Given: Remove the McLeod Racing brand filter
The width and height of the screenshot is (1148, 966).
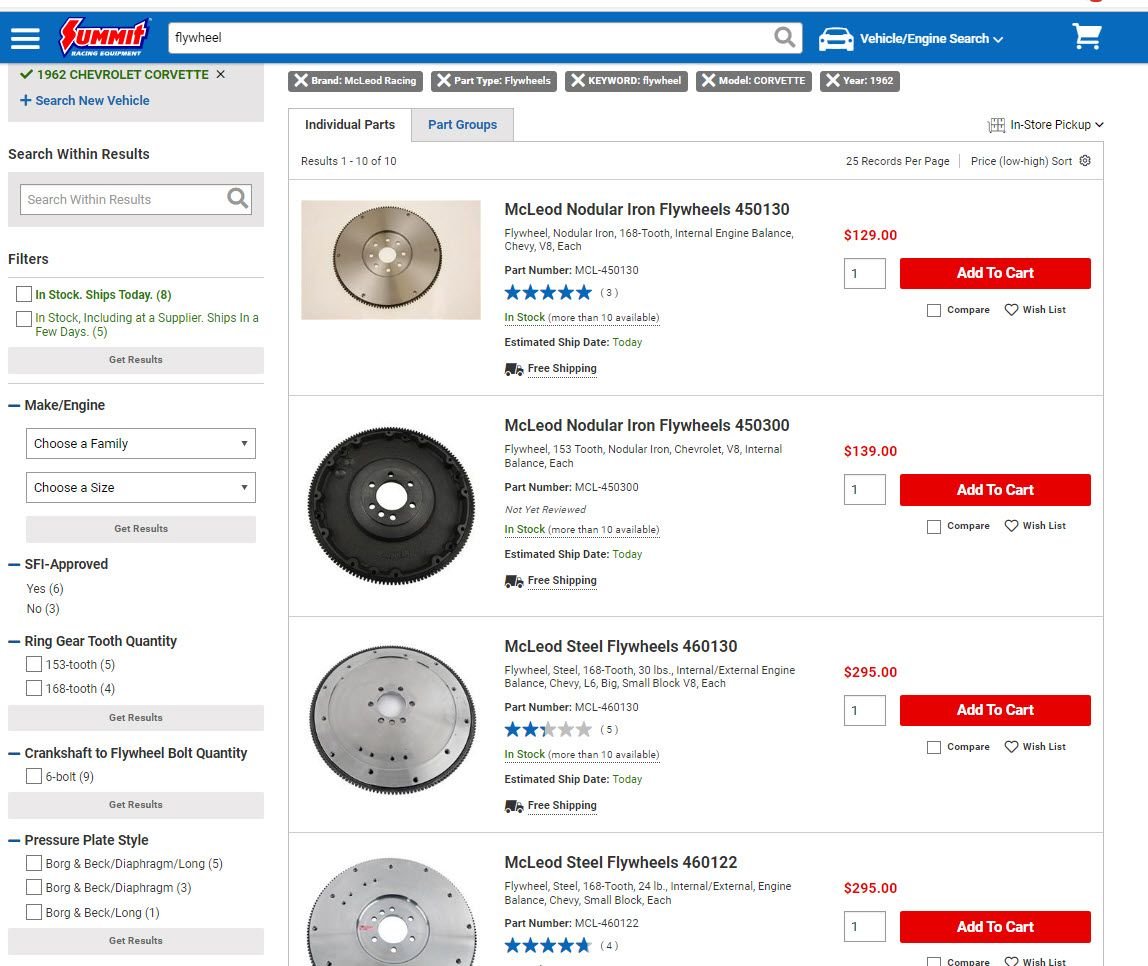Looking at the screenshot, I should [301, 81].
